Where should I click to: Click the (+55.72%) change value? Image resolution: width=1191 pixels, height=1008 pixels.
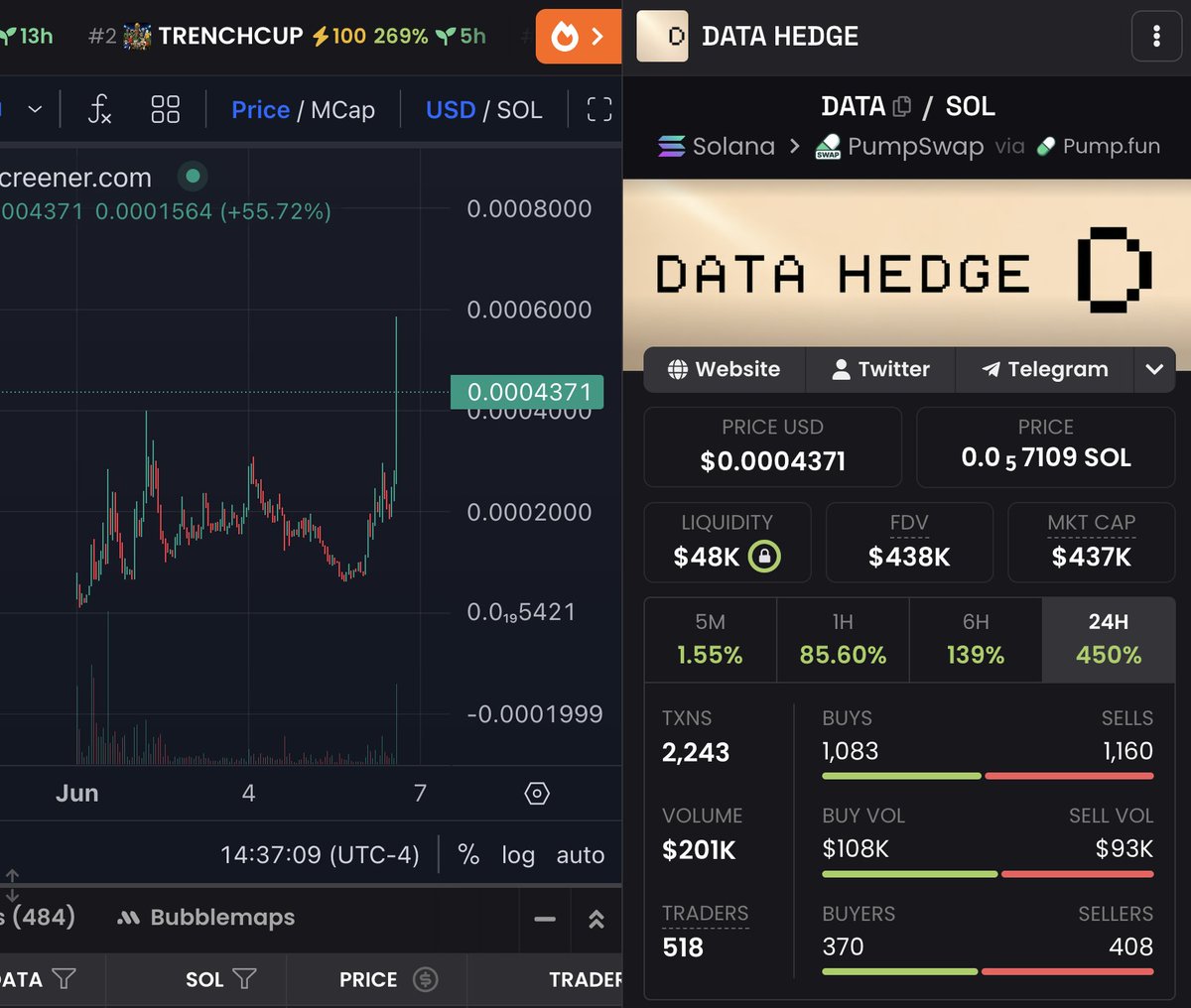[275, 211]
